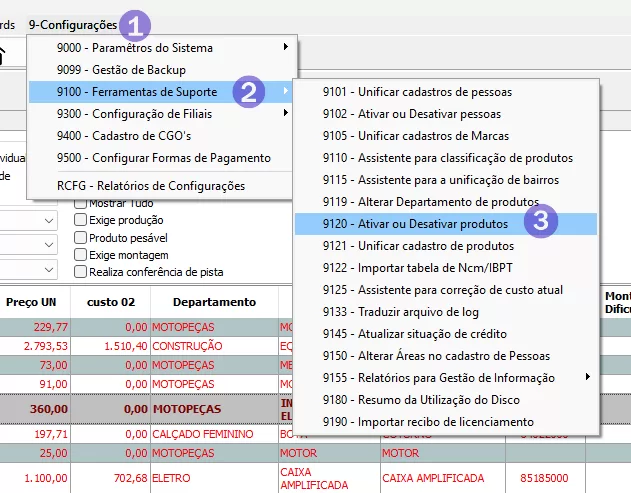Select 9120 - Ativar ou Desativar produtos

coord(415,223)
